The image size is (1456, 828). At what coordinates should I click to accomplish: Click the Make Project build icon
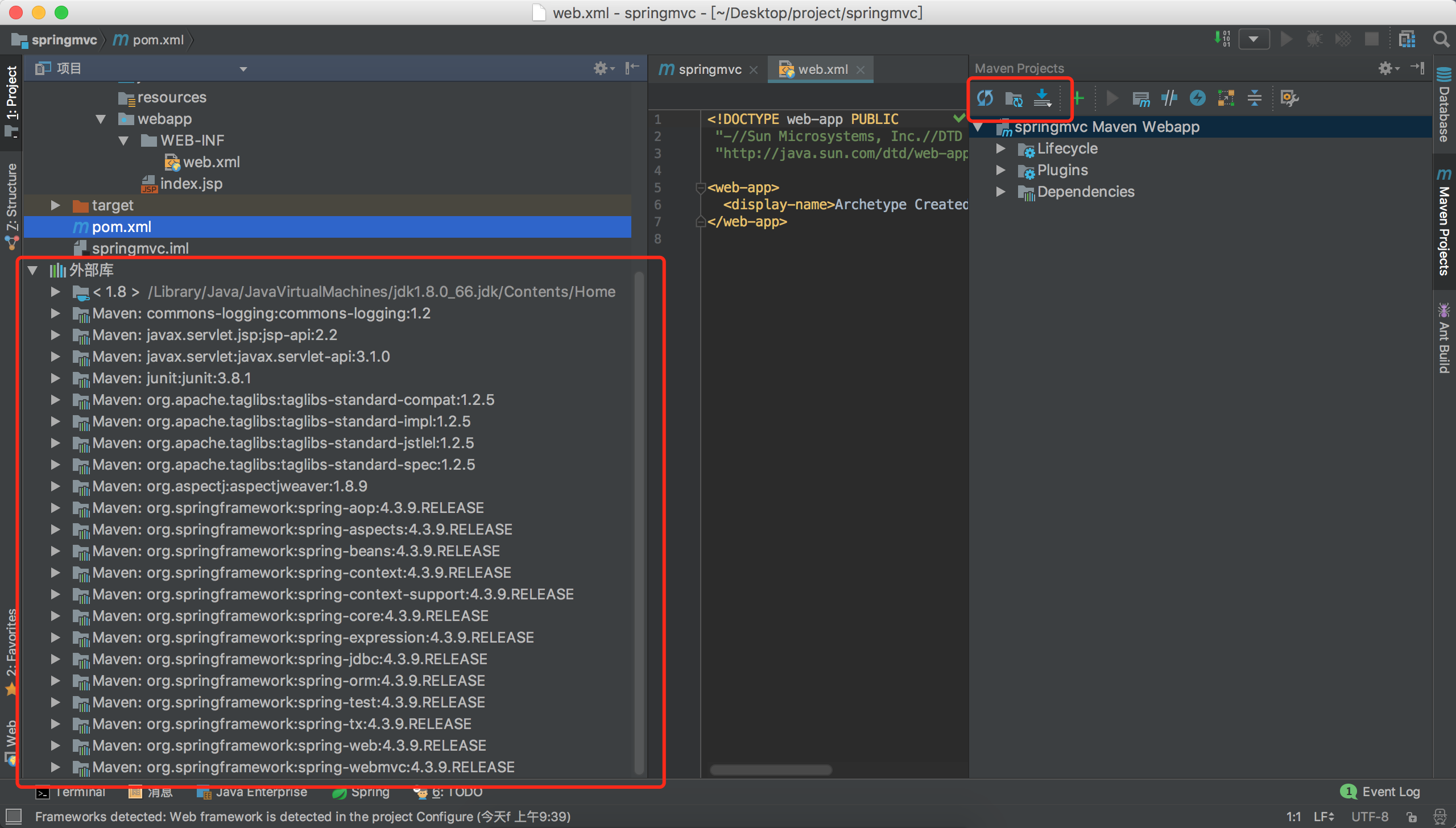point(1222,39)
